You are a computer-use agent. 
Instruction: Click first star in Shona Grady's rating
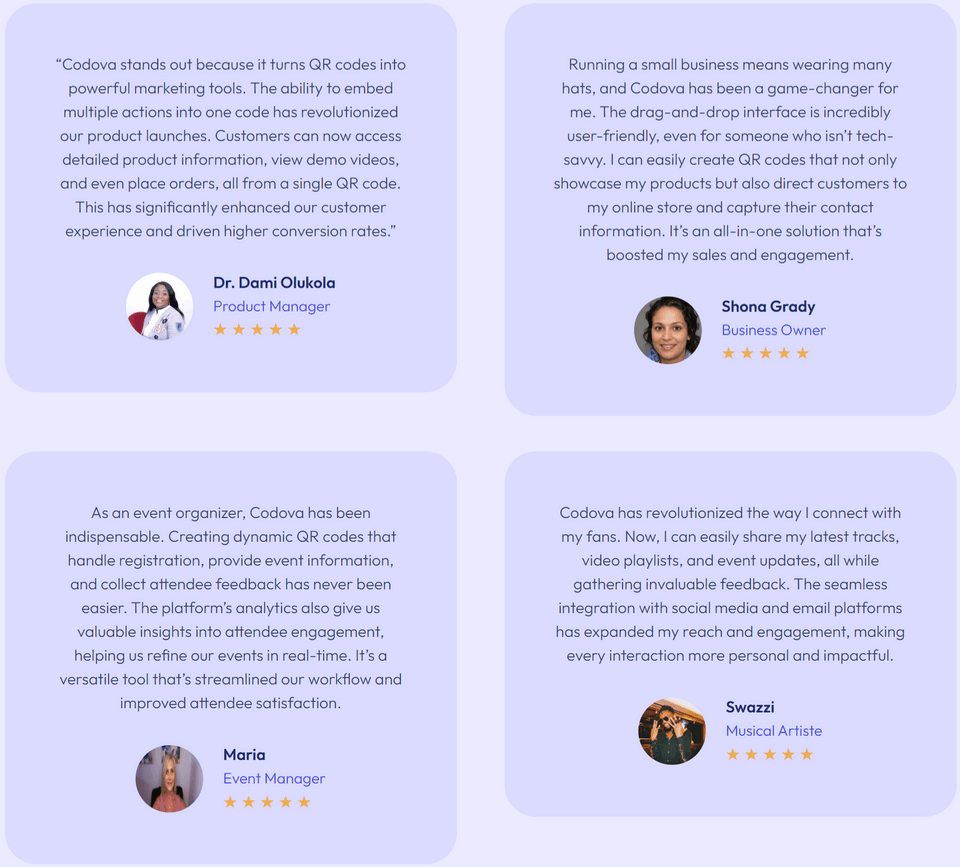[728, 353]
